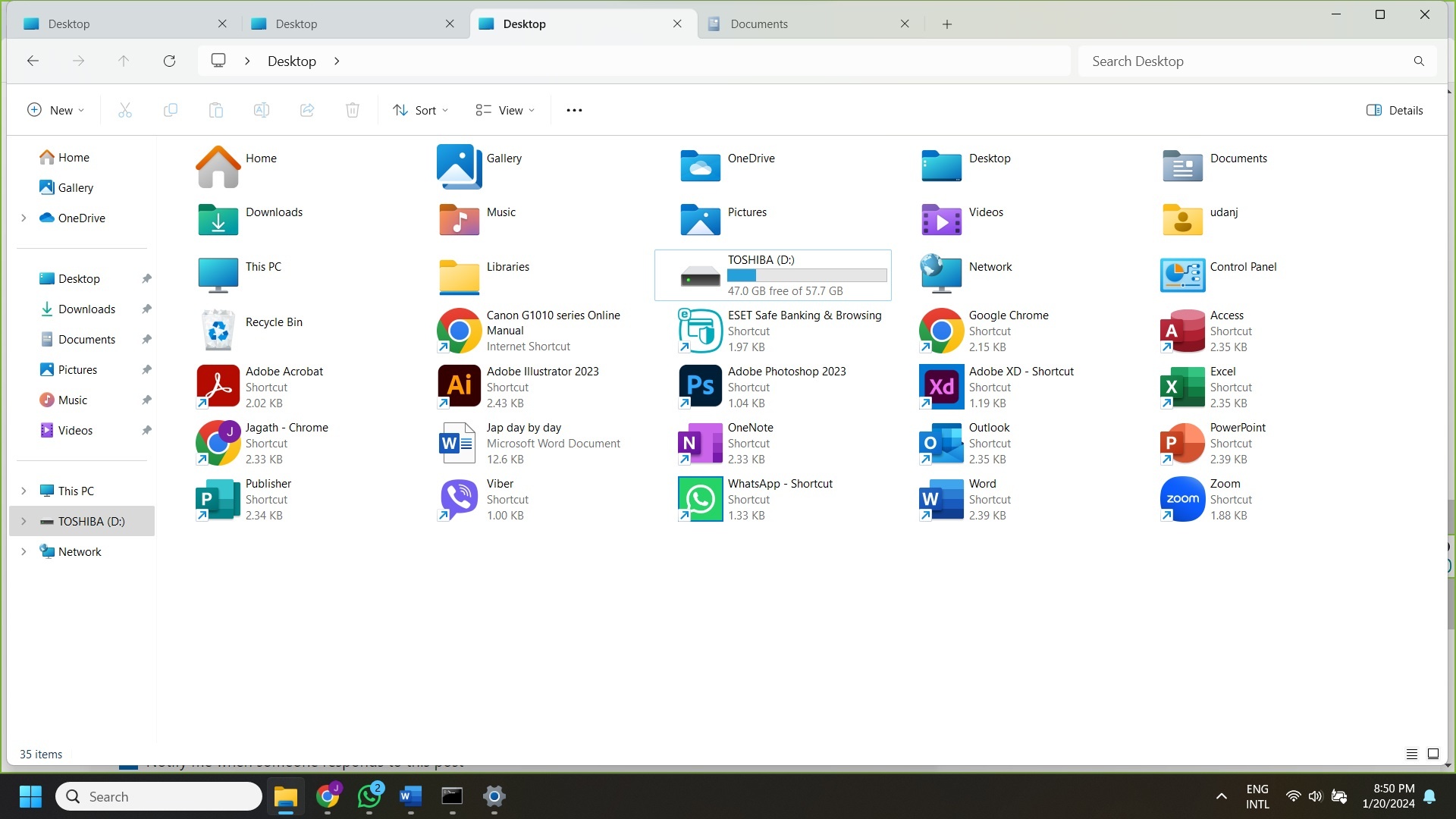Unpin Pictures from Quick access
Image resolution: width=1456 pixels, height=819 pixels.
146,369
